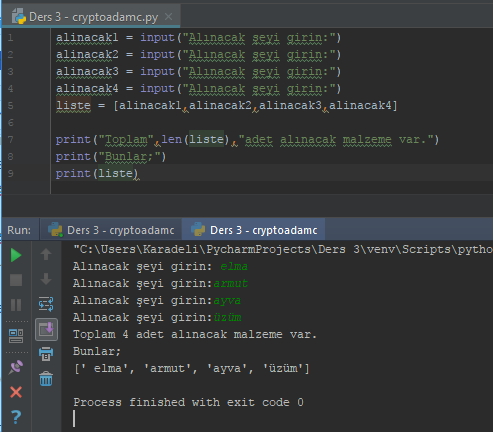Click the input keyword on line 1
This screenshot has width=493, height=432.
click(x=157, y=38)
